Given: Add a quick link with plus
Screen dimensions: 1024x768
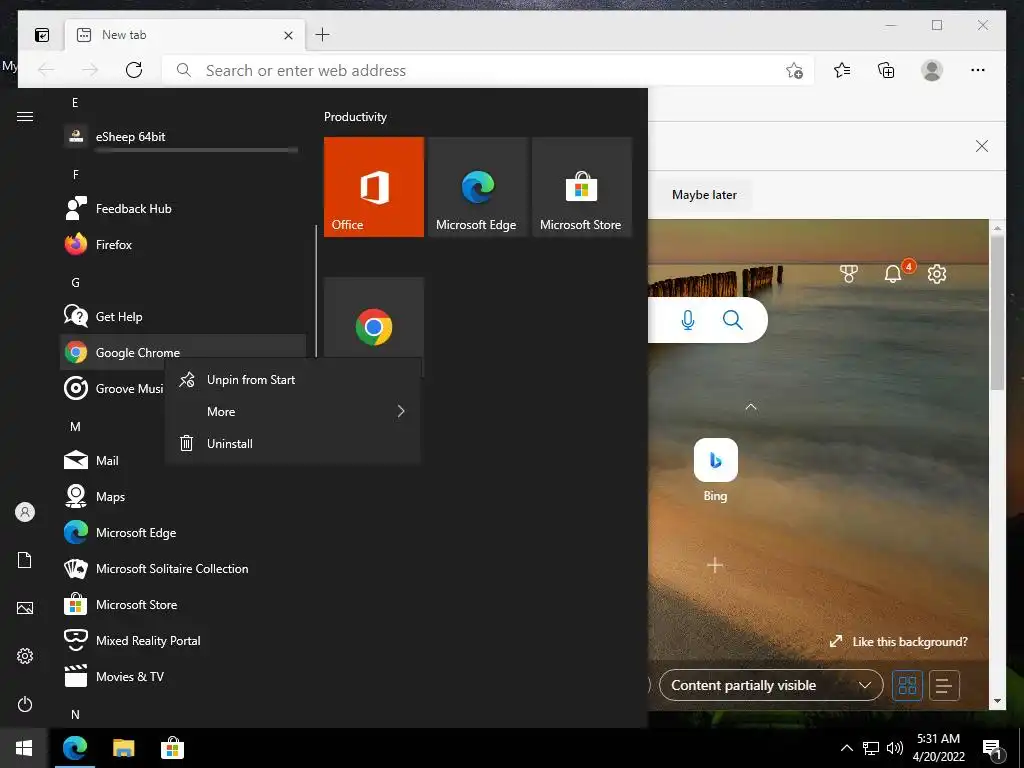Looking at the screenshot, I should pos(715,565).
